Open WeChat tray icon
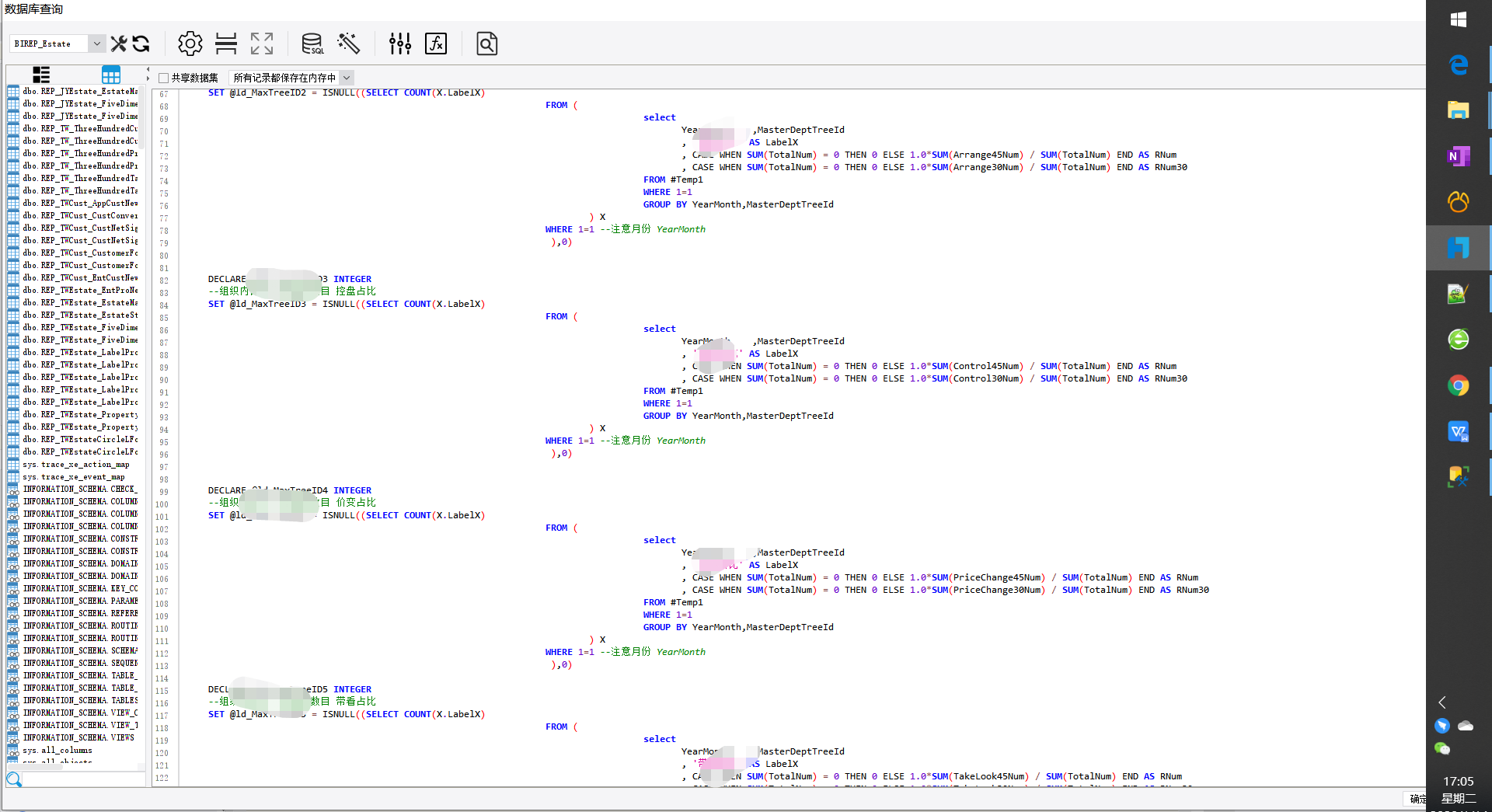The width and height of the screenshot is (1492, 812). [1442, 749]
